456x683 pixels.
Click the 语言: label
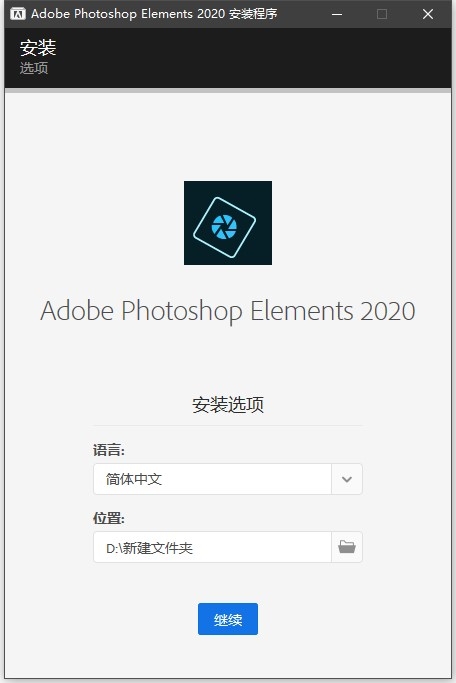coord(109,450)
